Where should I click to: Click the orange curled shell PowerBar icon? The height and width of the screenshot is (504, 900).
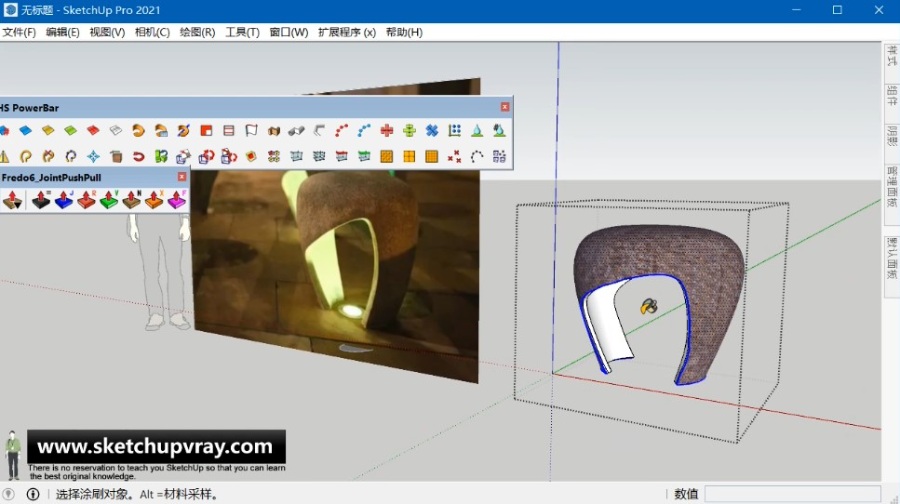tap(138, 131)
